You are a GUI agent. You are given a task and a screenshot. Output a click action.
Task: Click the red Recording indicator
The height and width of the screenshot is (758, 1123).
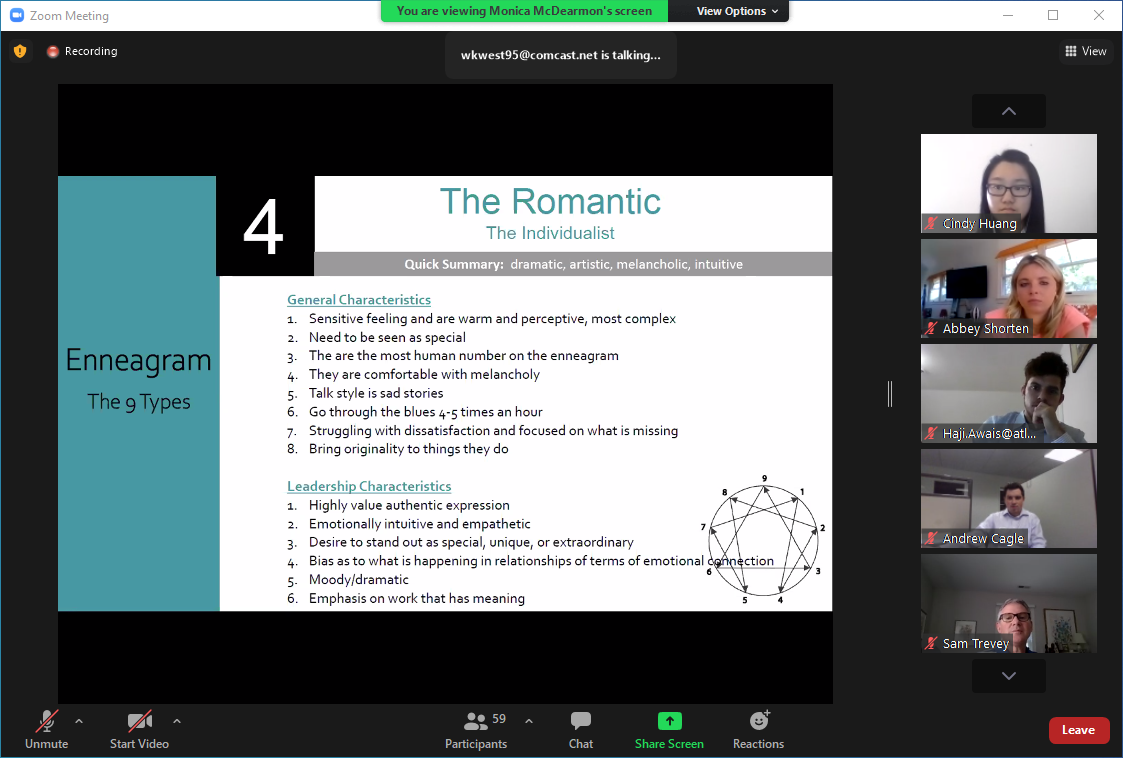coord(53,52)
